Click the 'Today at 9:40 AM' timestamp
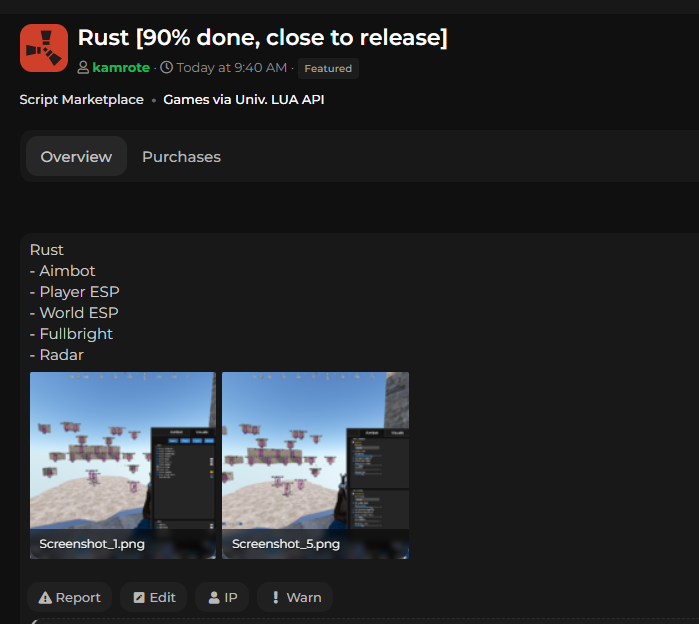Image resolution: width=699 pixels, height=624 pixels. tap(231, 68)
